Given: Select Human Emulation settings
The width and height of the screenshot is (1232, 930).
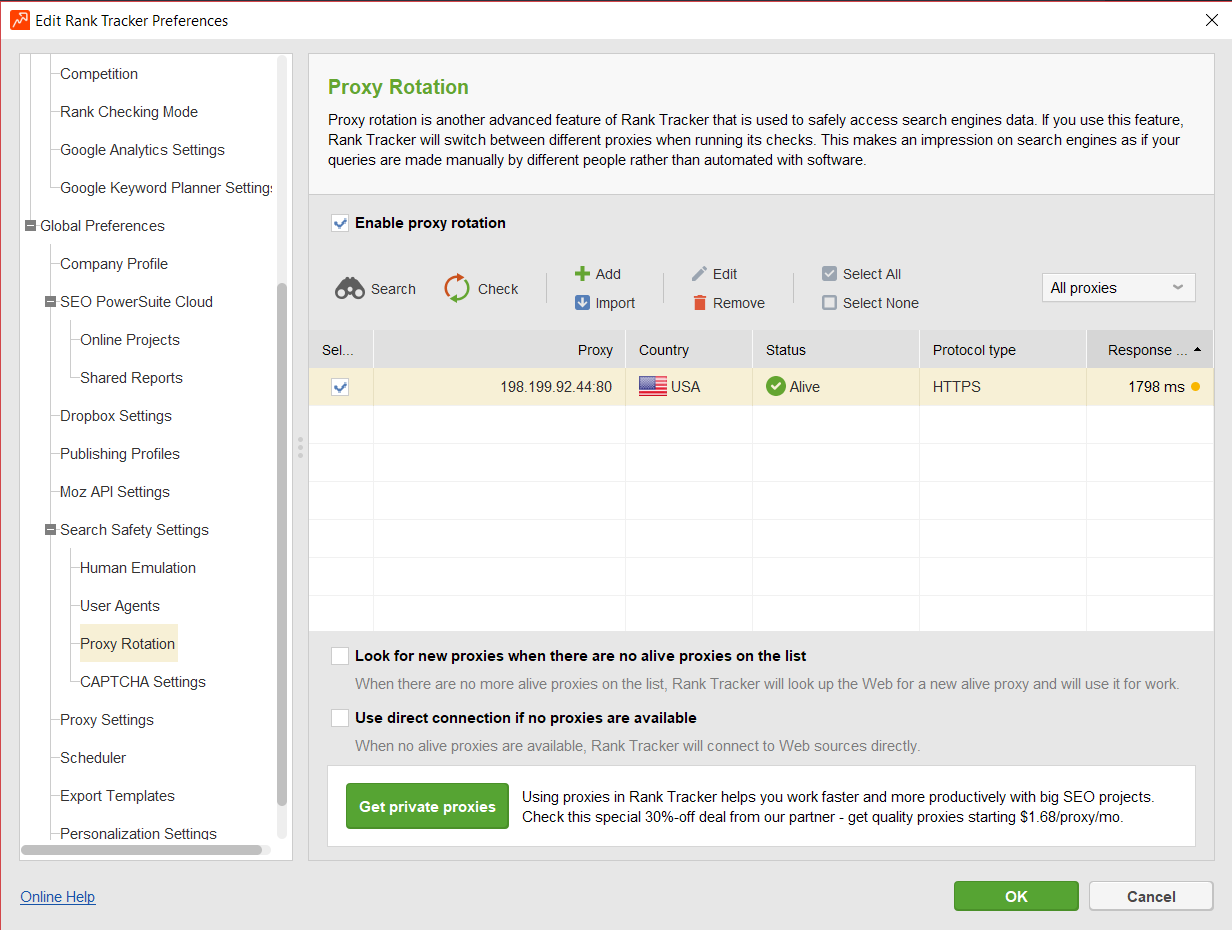Looking at the screenshot, I should (138, 568).
